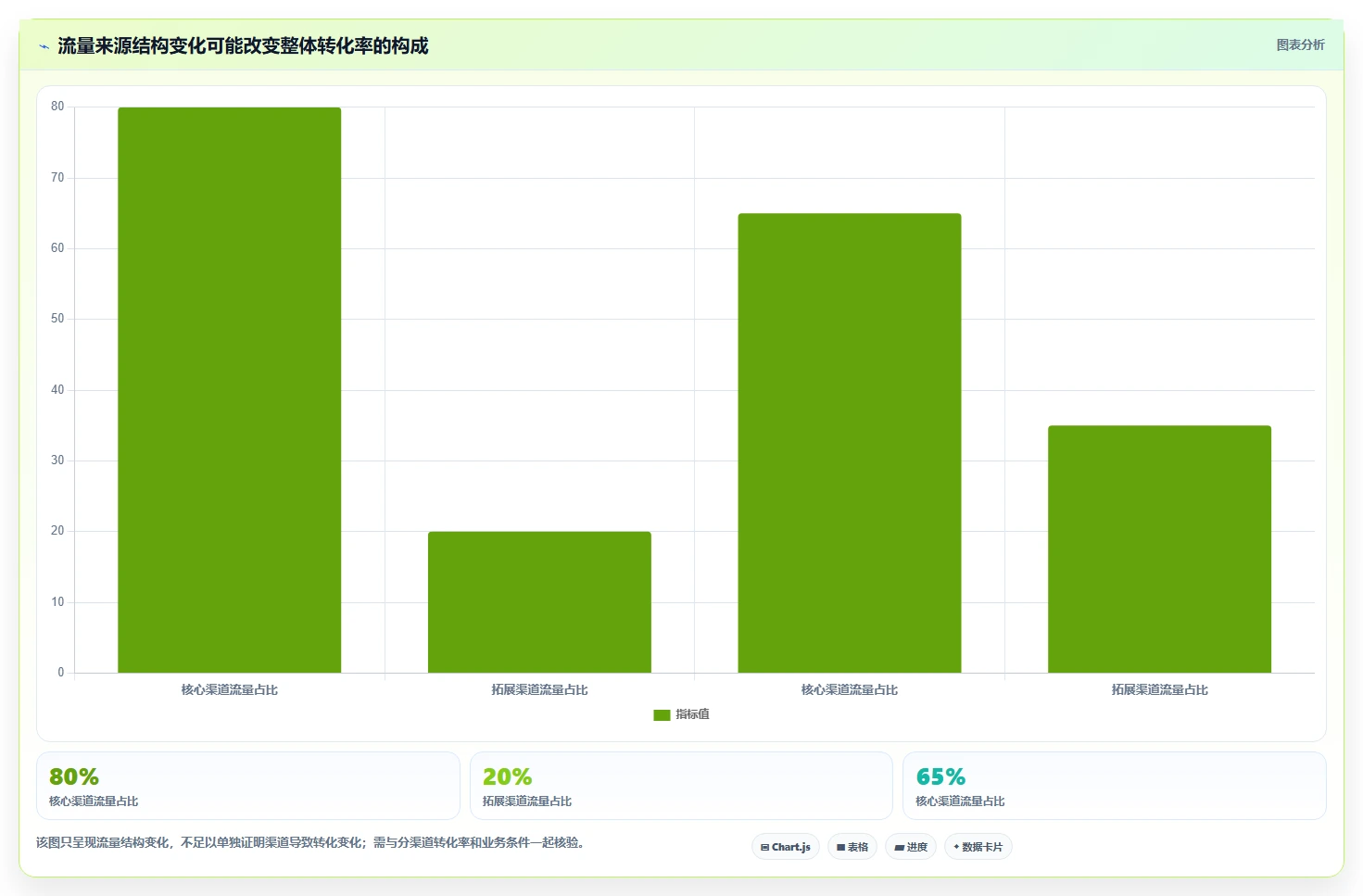This screenshot has height=896, width=1363.
Task: Click the bar with value 35
Action: pyautogui.click(x=1160, y=549)
